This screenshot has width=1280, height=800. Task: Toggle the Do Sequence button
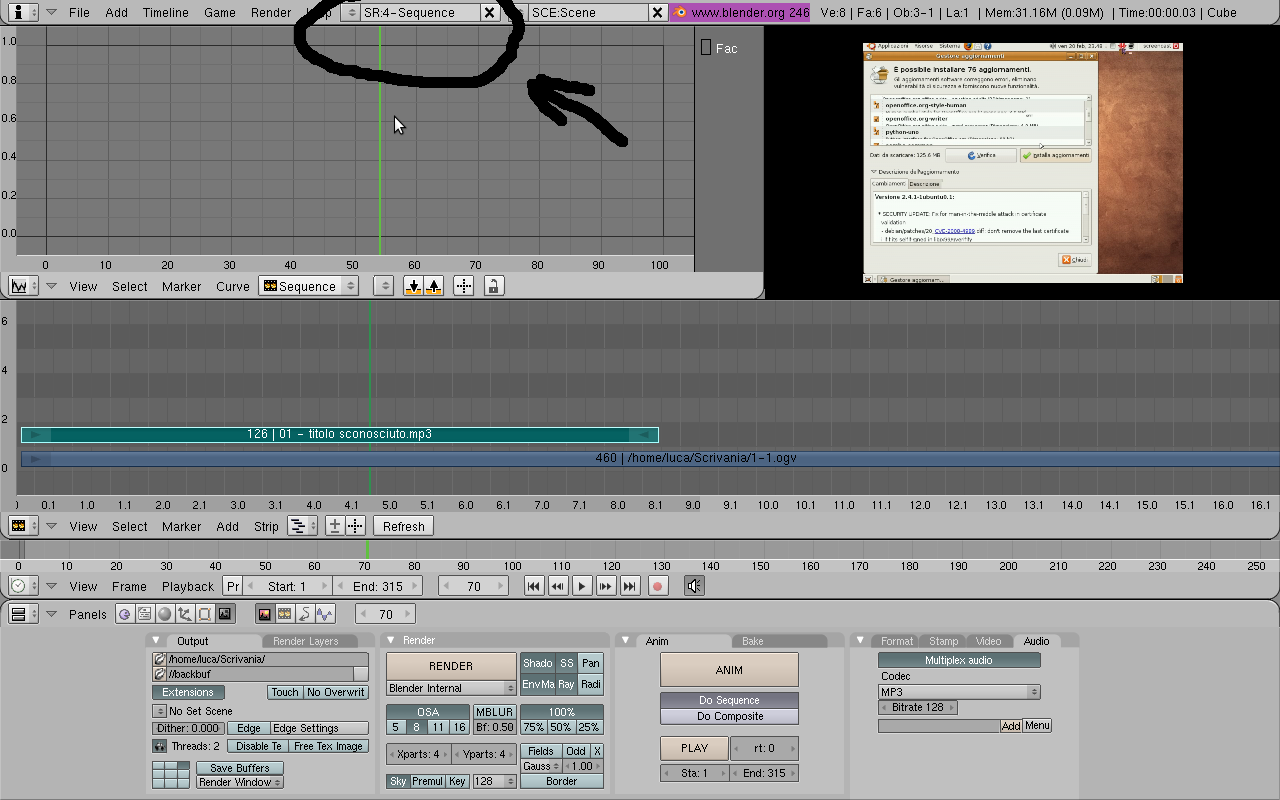[x=729, y=700]
